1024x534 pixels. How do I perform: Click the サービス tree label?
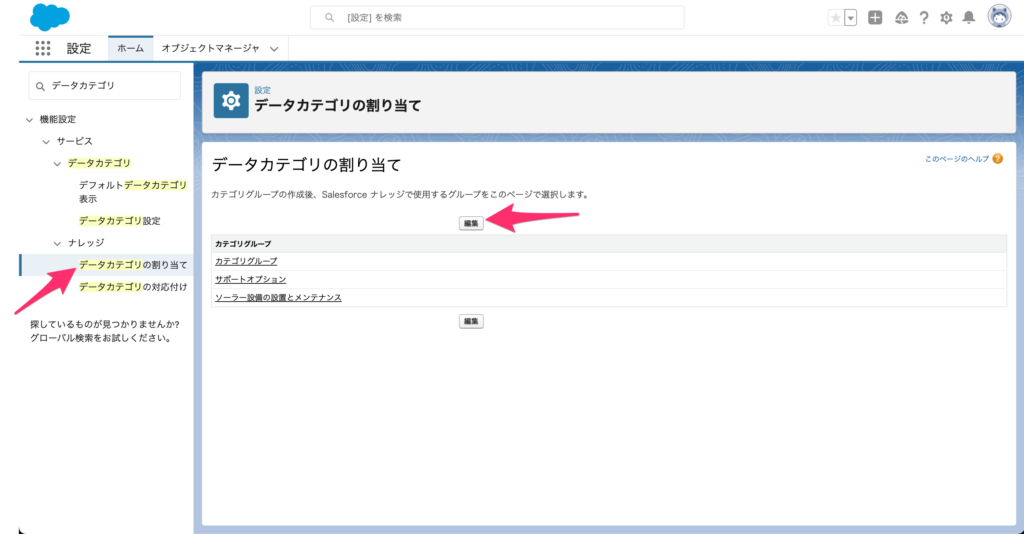click(x=74, y=141)
